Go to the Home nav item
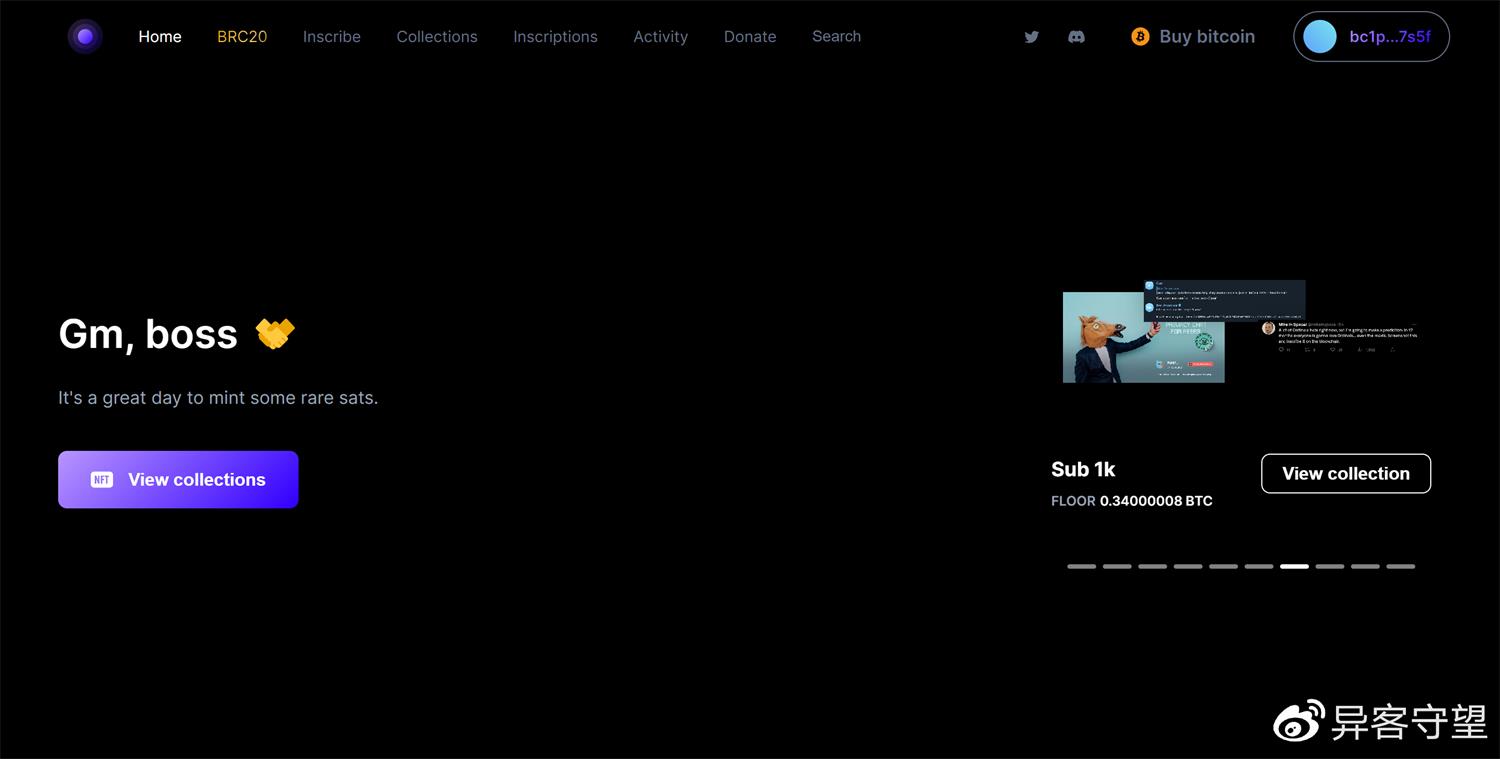1500x759 pixels. coord(160,37)
